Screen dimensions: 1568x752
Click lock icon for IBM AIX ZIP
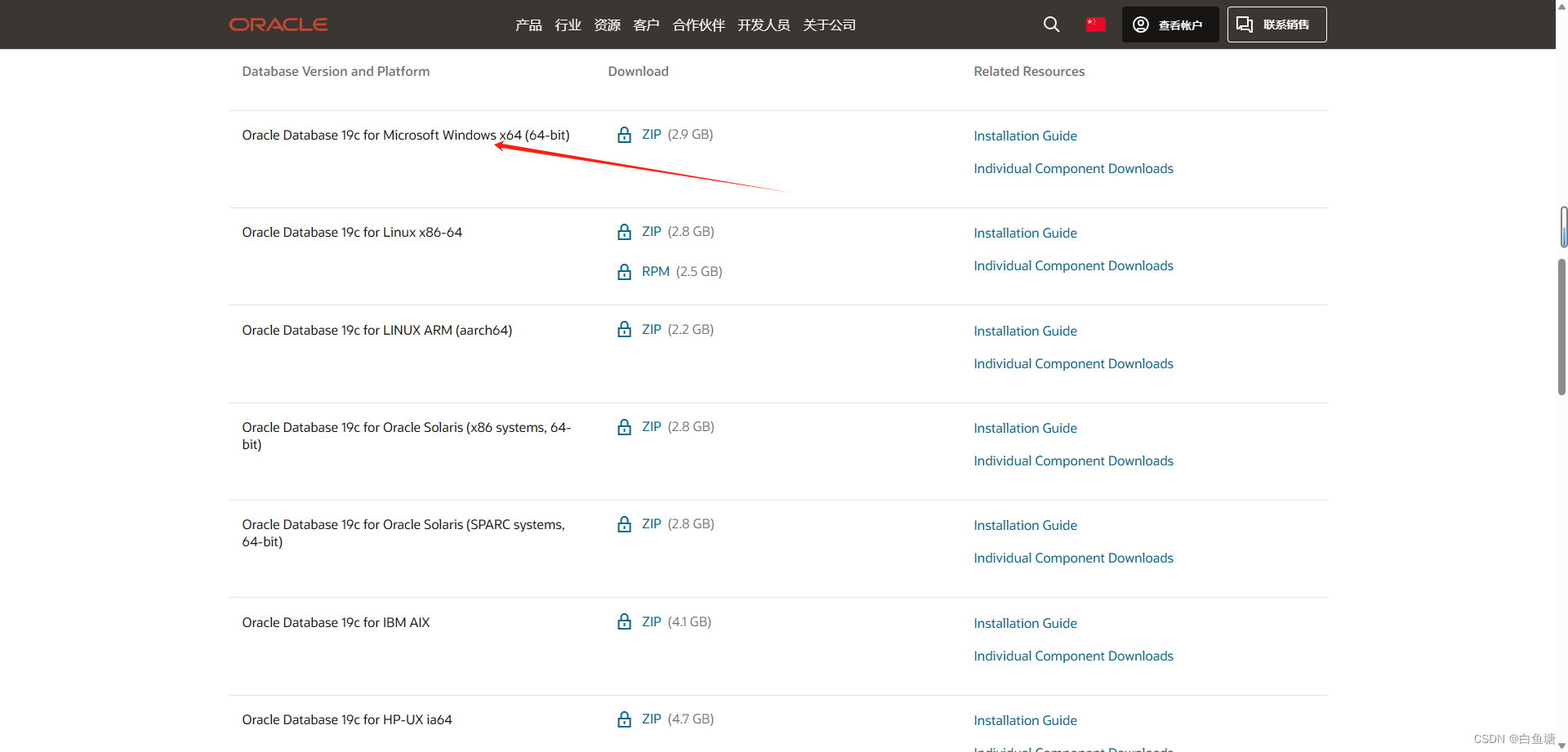(x=624, y=622)
